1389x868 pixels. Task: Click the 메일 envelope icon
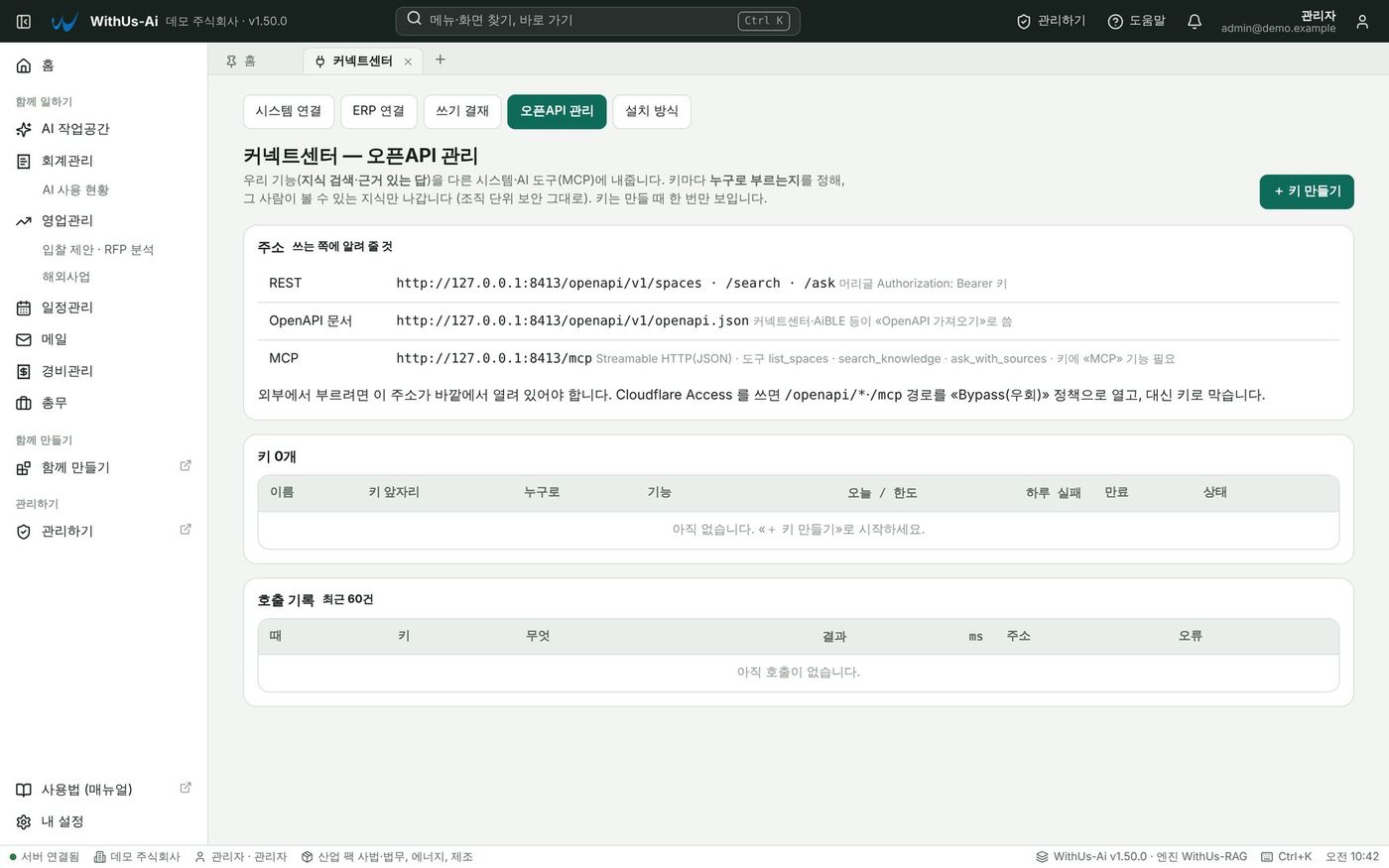point(24,339)
